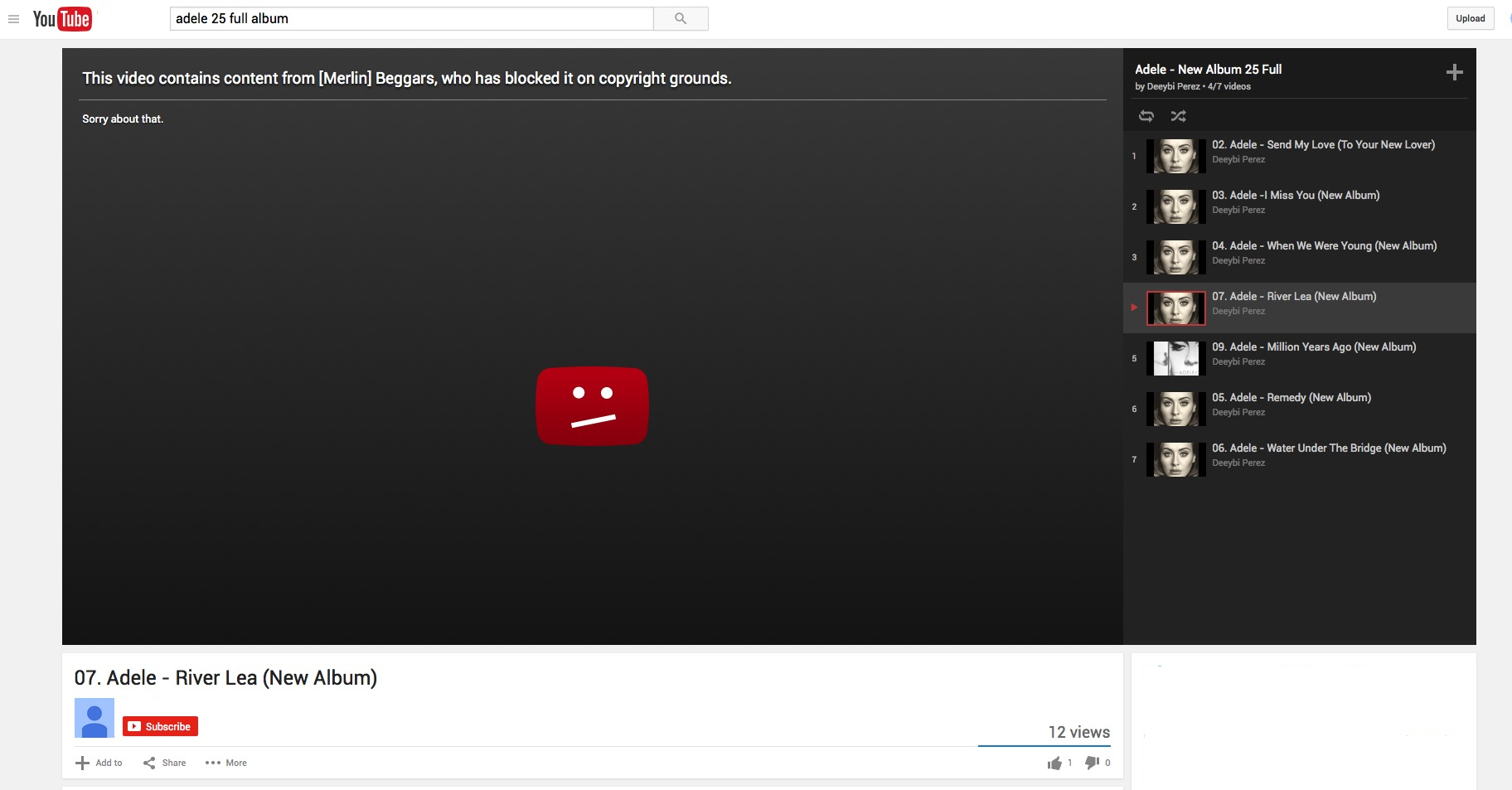This screenshot has height=790, width=1512.
Task: Open Deeybi Perez link in playlist header
Action: (x=1173, y=86)
